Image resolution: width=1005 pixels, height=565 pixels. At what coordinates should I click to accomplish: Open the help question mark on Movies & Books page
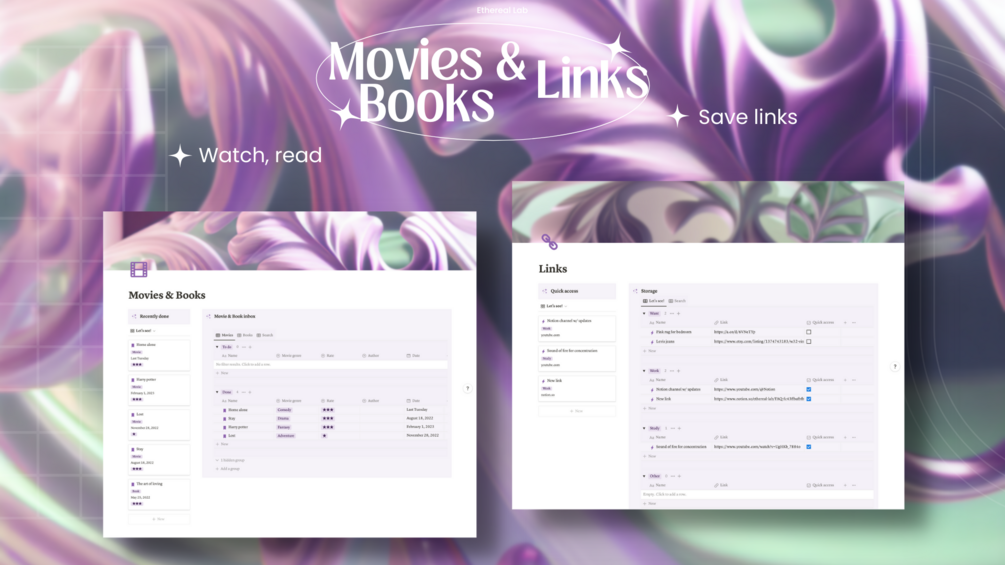pos(467,388)
